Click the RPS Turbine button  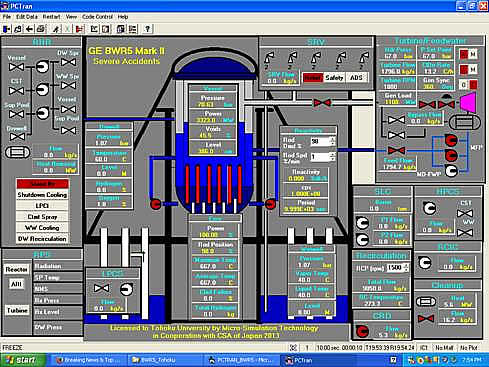click(x=17, y=310)
